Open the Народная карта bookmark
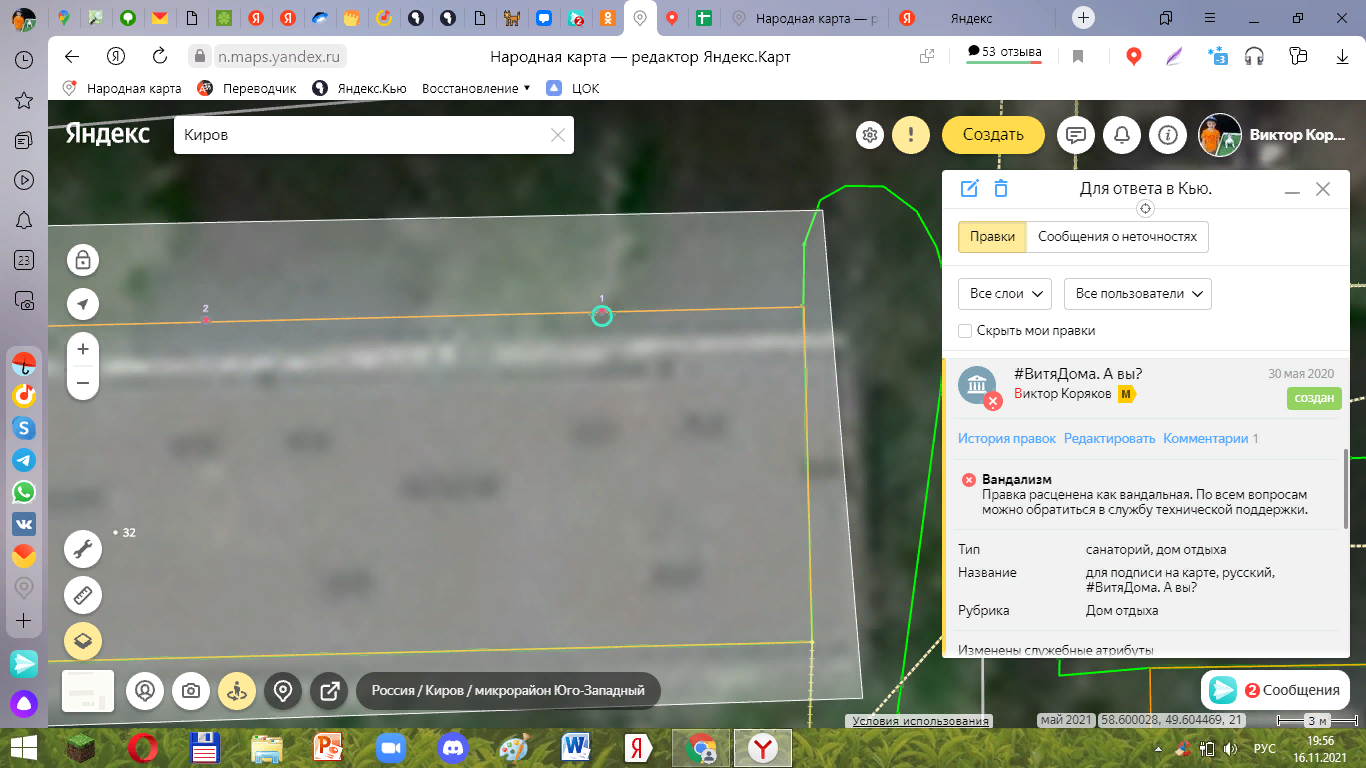Screen dimensions: 1366x768 pos(123,88)
